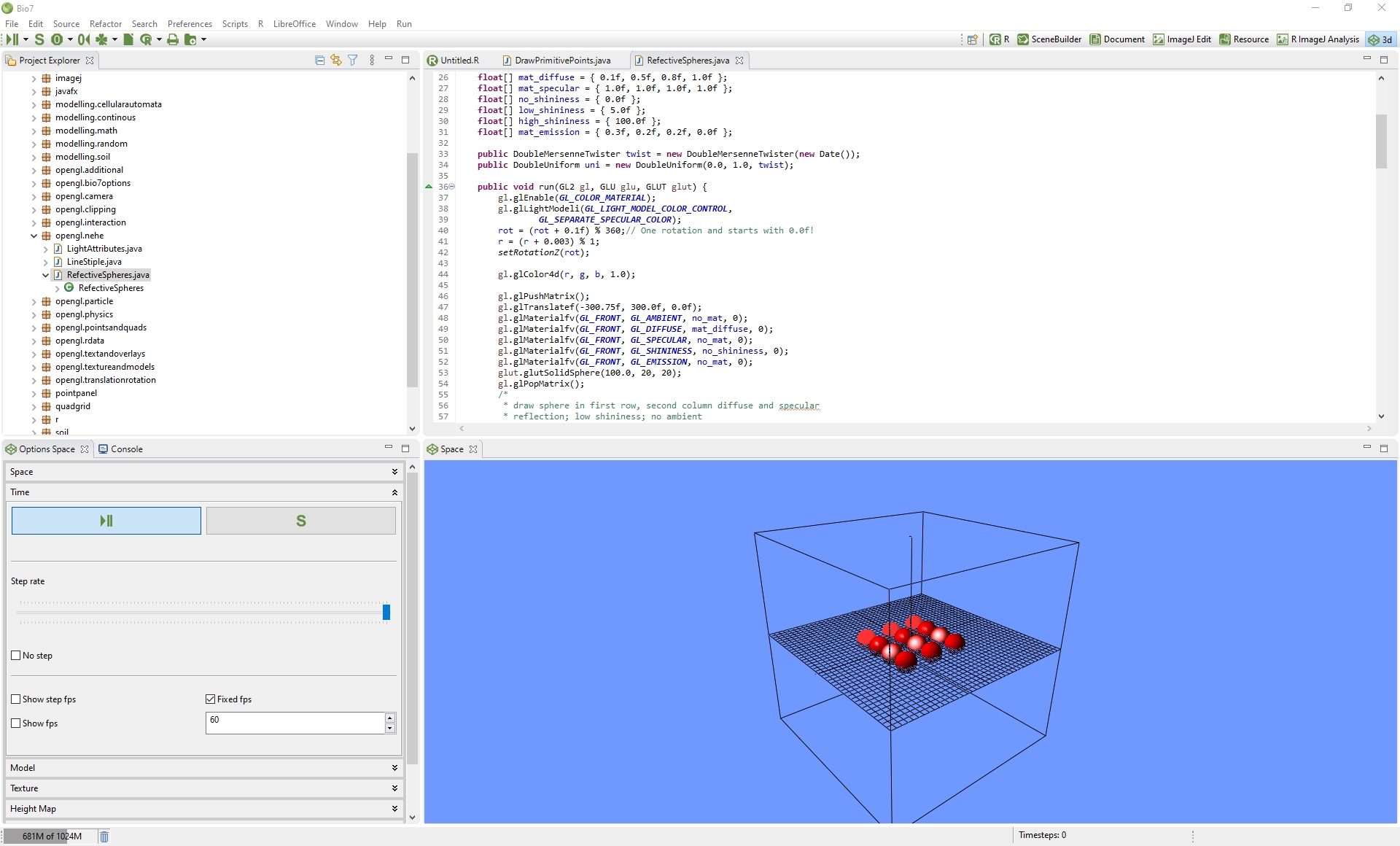Open the Preferences menu

click(x=190, y=23)
